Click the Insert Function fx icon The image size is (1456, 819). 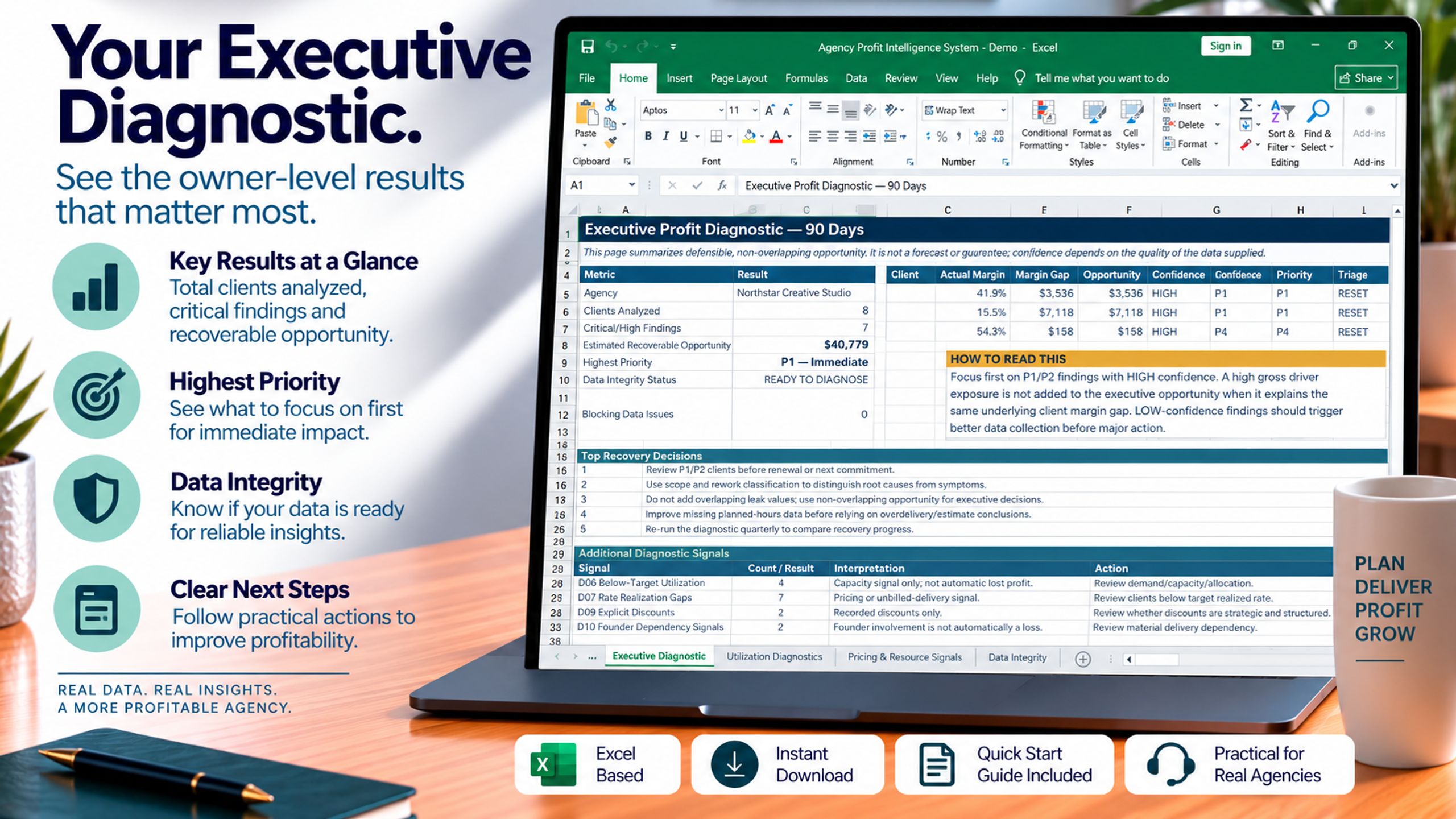coord(722,185)
